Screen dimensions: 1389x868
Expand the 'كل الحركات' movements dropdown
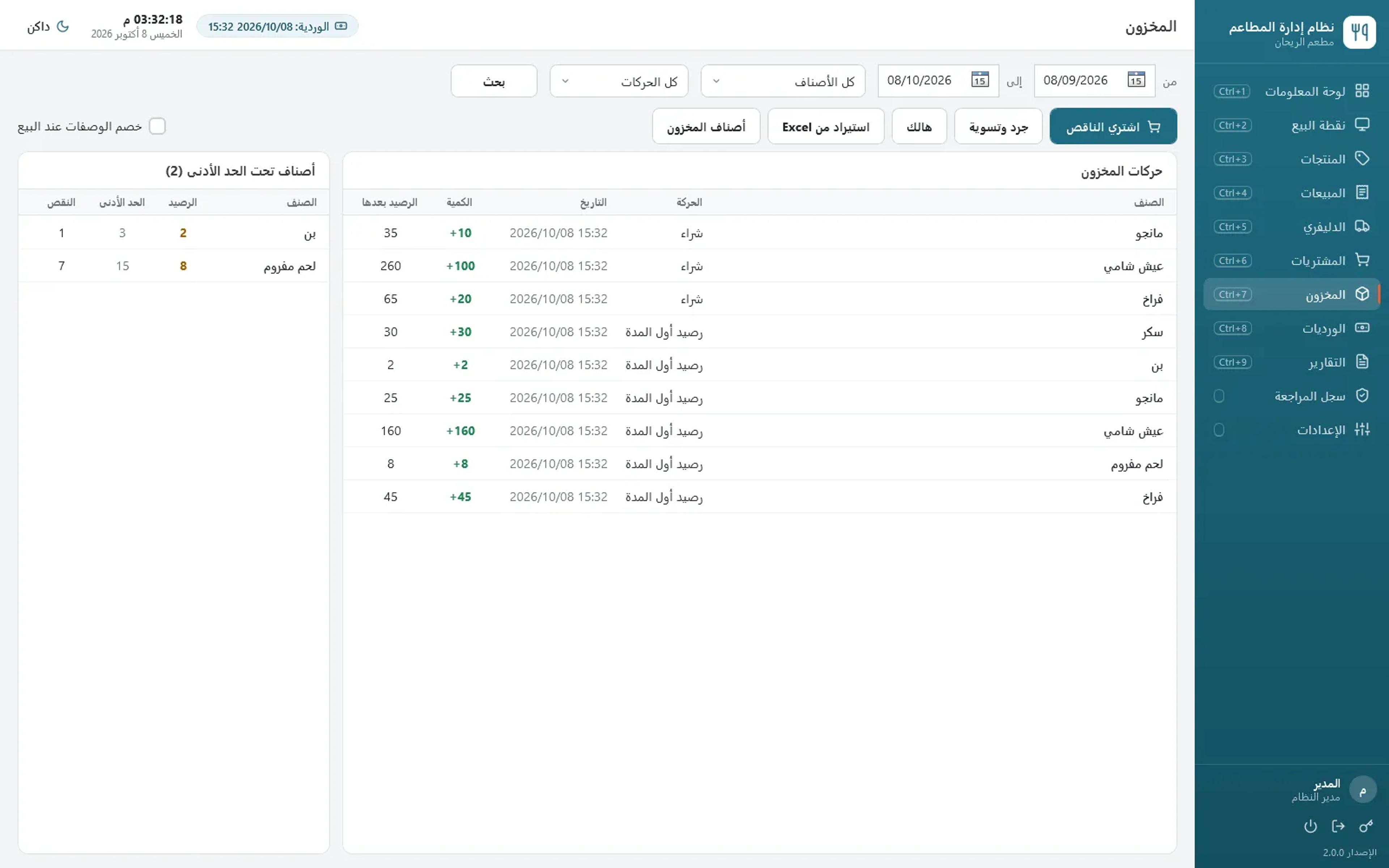point(619,81)
